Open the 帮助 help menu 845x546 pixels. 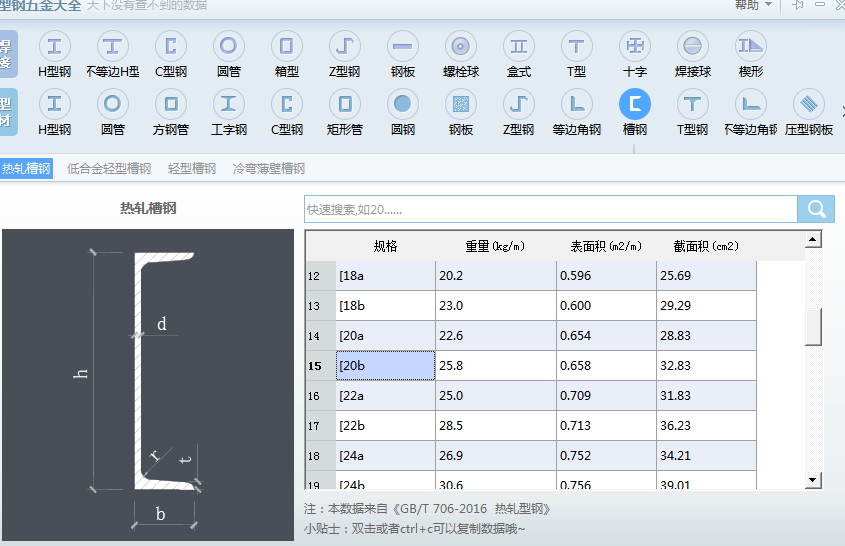coord(747,5)
